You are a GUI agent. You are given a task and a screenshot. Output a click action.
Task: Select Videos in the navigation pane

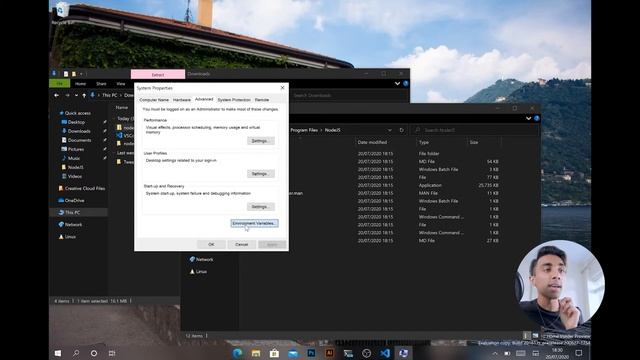point(74,176)
